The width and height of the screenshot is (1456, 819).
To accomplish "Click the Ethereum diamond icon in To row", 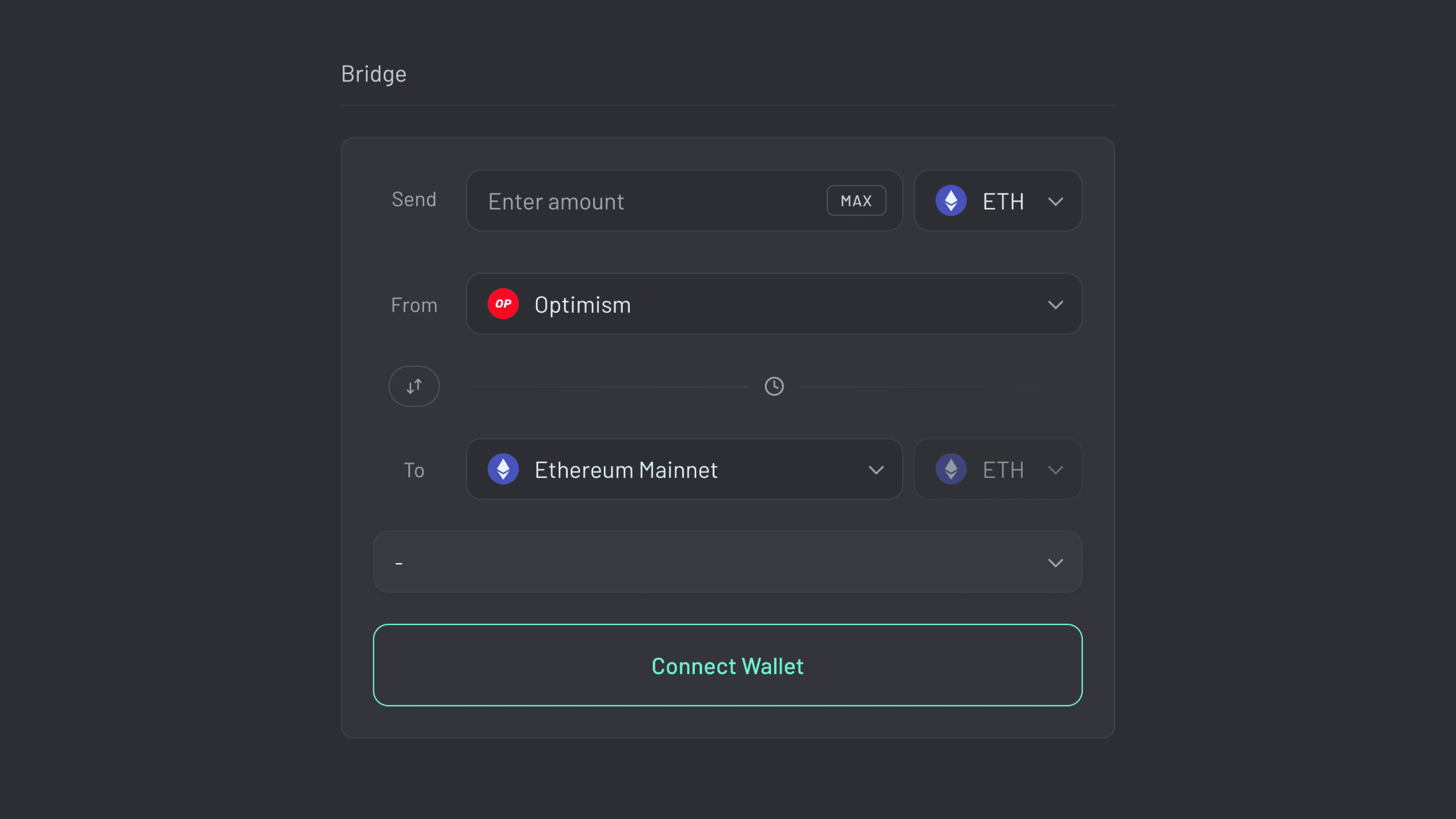I will coord(503,469).
